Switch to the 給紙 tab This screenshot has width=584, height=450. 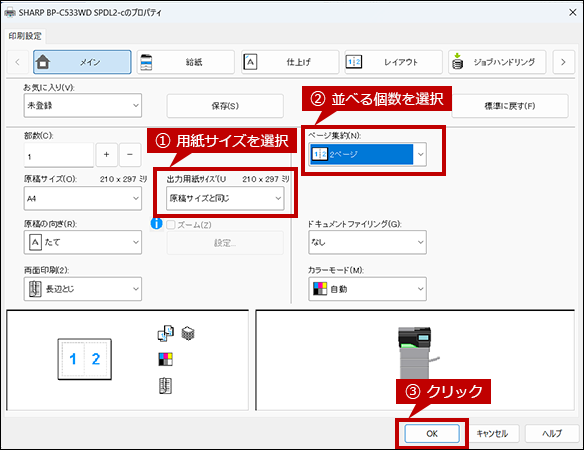point(185,62)
